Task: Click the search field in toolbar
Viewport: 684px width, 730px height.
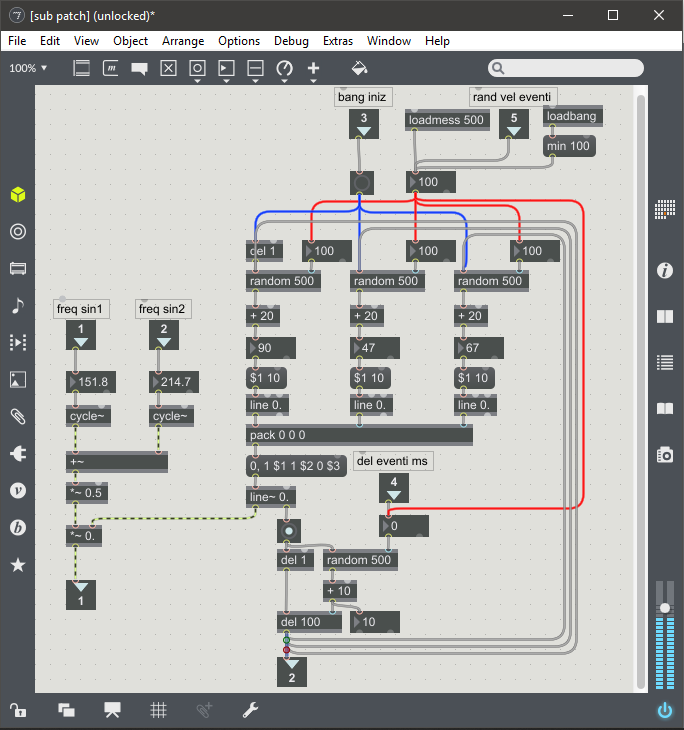Action: coord(566,68)
